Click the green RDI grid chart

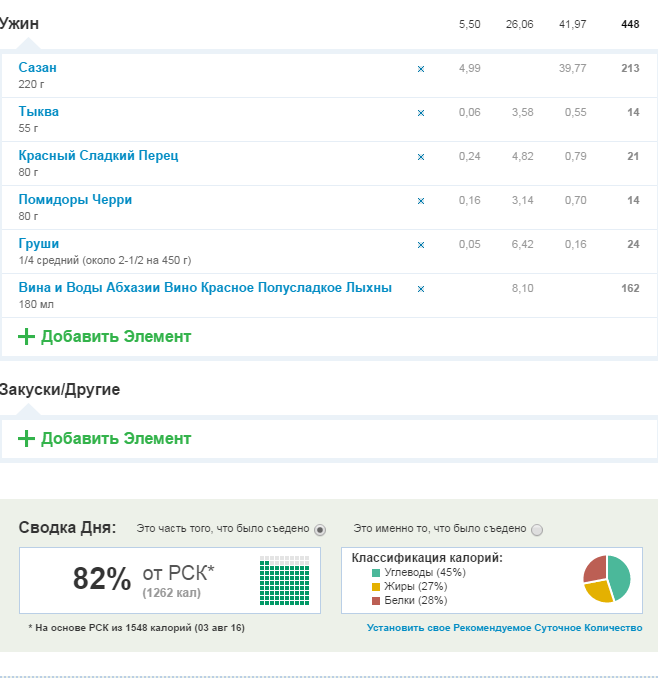click(284, 581)
